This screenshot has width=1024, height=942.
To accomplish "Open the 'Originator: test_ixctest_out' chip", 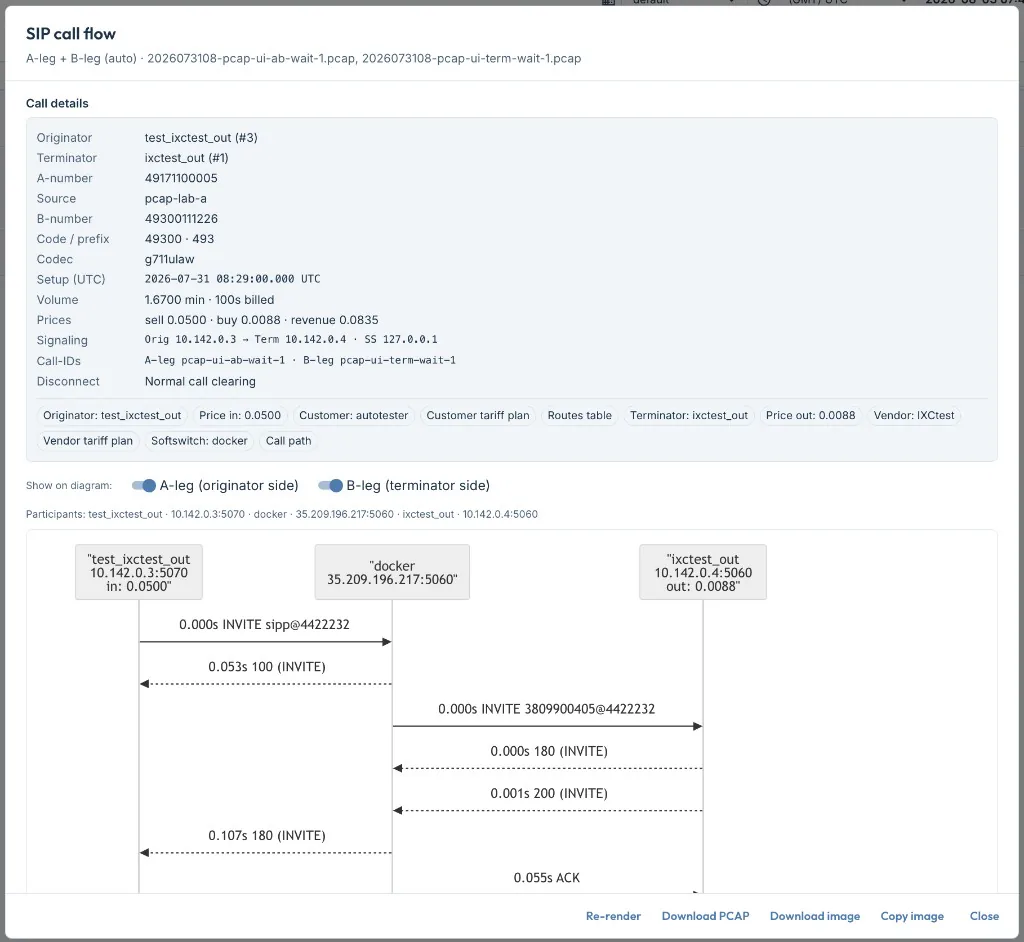I will click(112, 415).
